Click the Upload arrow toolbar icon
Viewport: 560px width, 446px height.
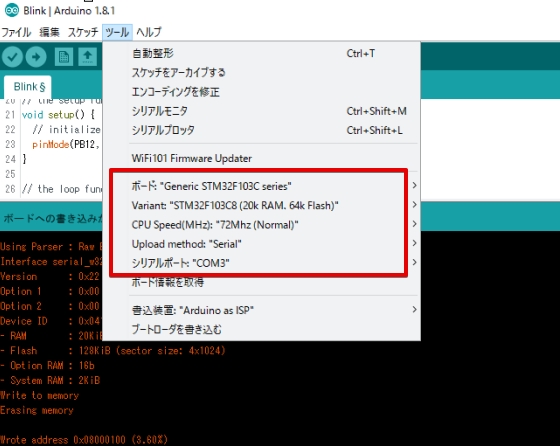pos(36,56)
